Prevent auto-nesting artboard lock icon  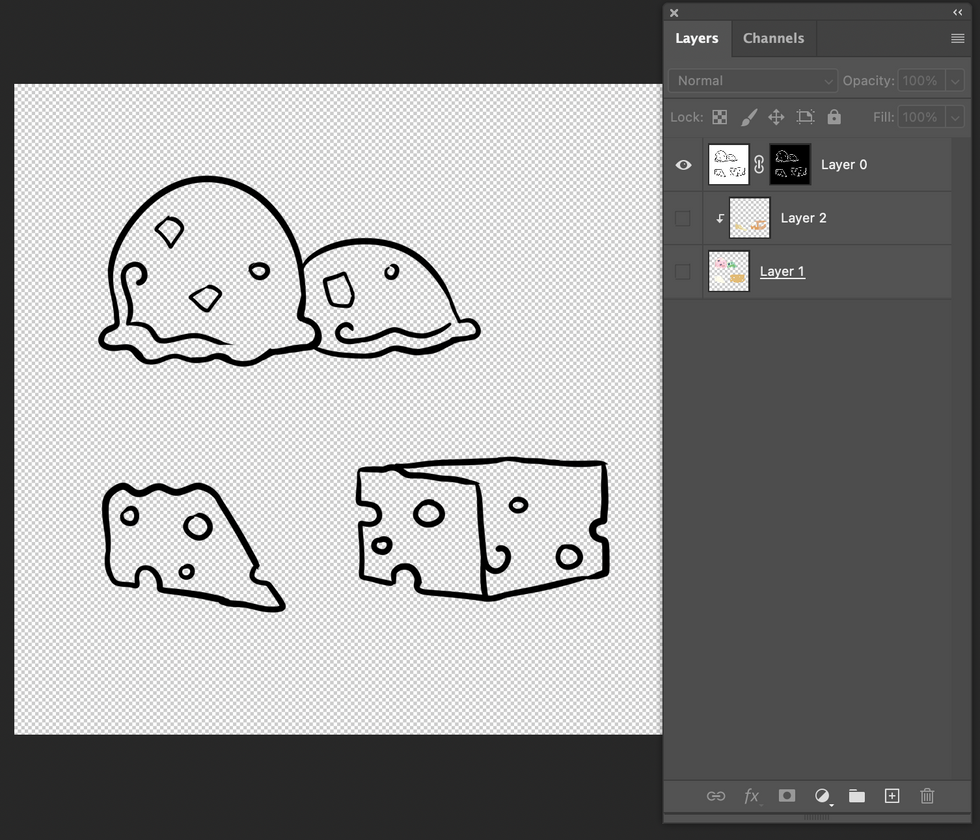pyautogui.click(x=805, y=117)
